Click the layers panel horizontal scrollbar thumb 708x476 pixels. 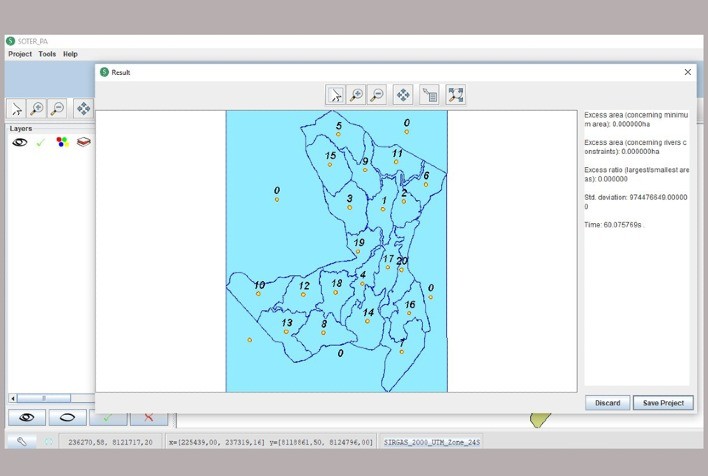pyautogui.click(x=44, y=398)
